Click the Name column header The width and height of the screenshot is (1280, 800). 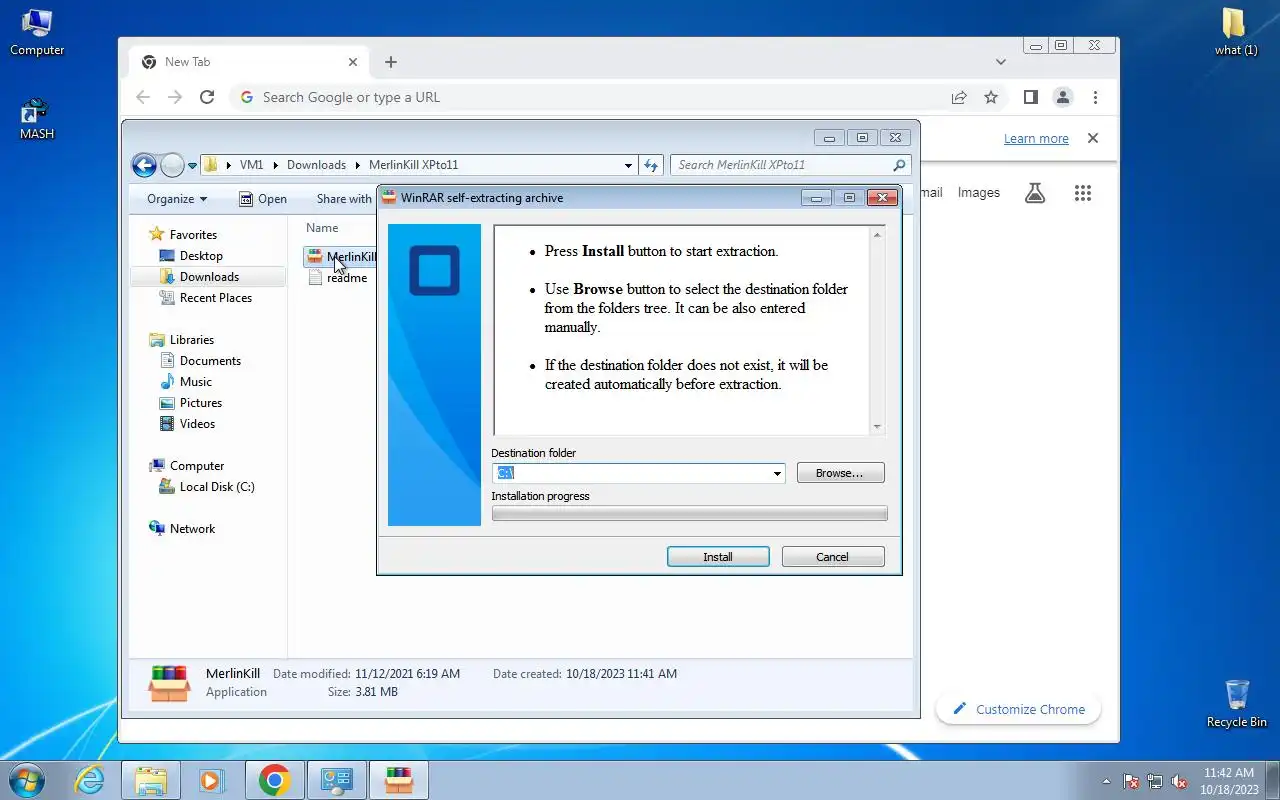(322, 228)
